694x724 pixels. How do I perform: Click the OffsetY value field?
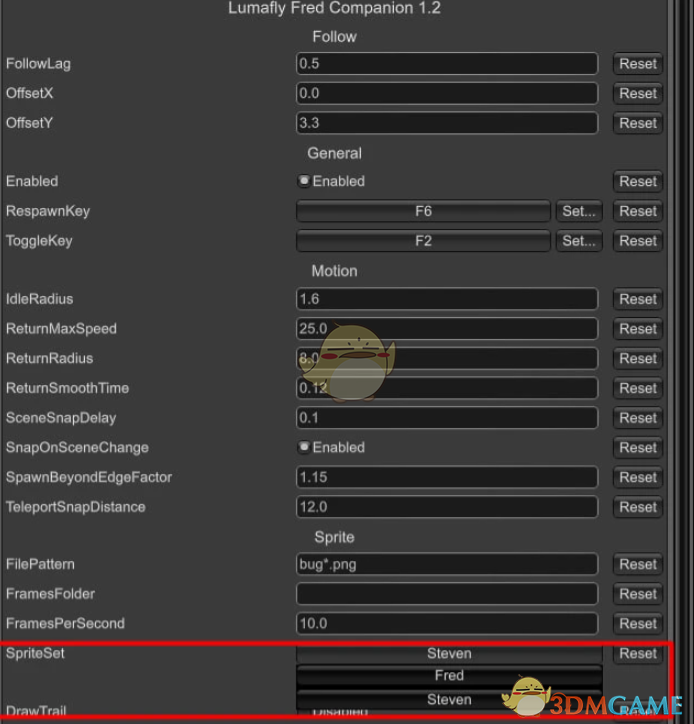tap(447, 123)
